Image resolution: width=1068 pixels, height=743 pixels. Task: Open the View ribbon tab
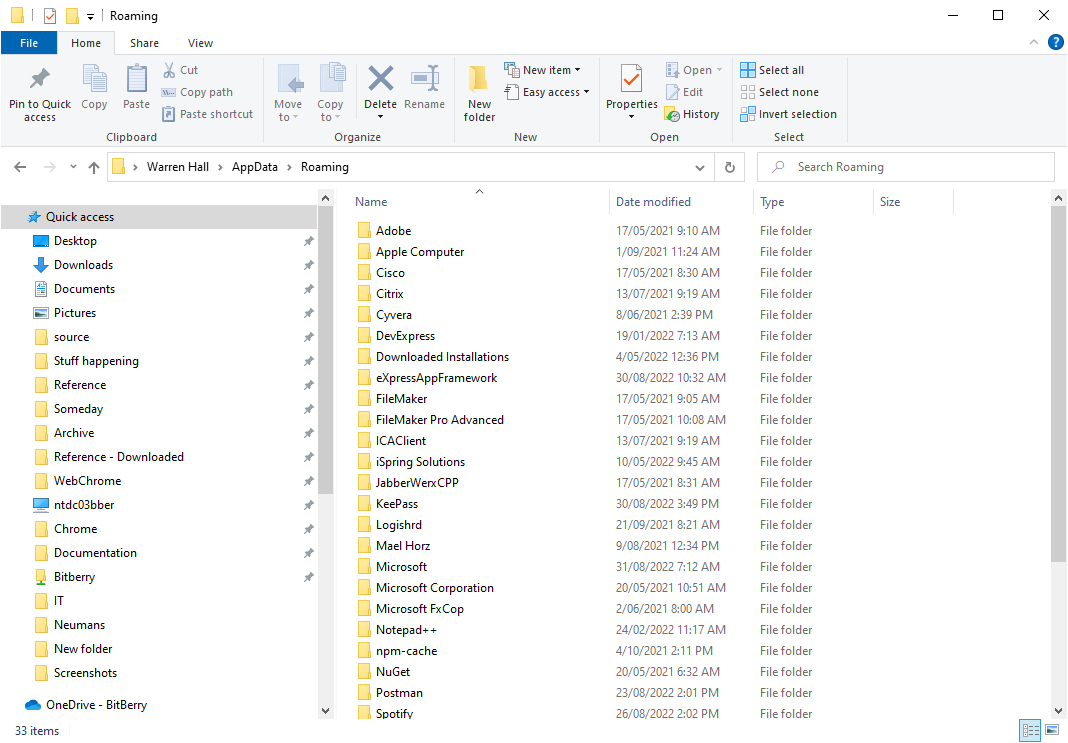coord(200,43)
